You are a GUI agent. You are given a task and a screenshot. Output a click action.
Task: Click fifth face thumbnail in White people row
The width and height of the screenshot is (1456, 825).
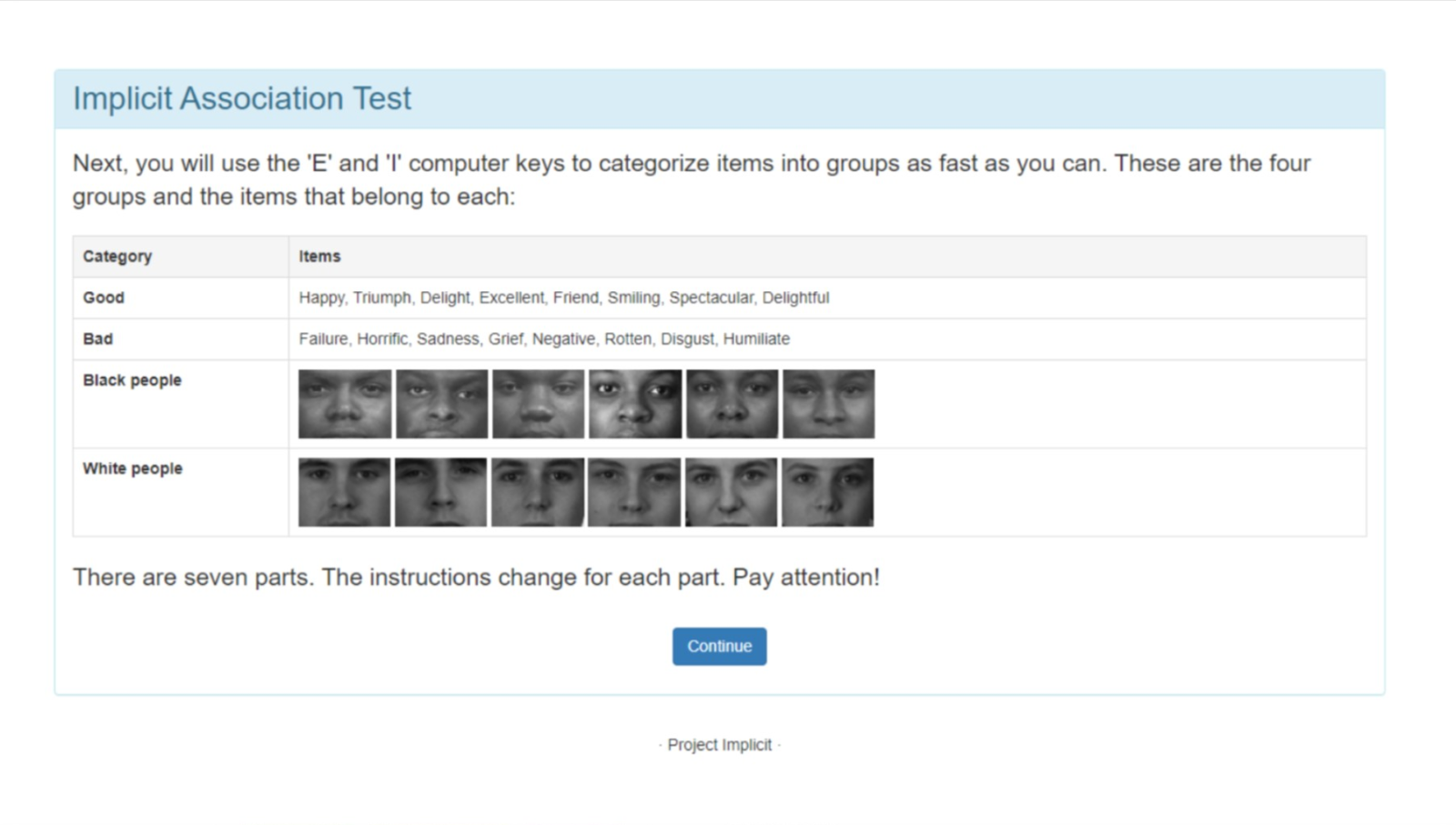731,492
